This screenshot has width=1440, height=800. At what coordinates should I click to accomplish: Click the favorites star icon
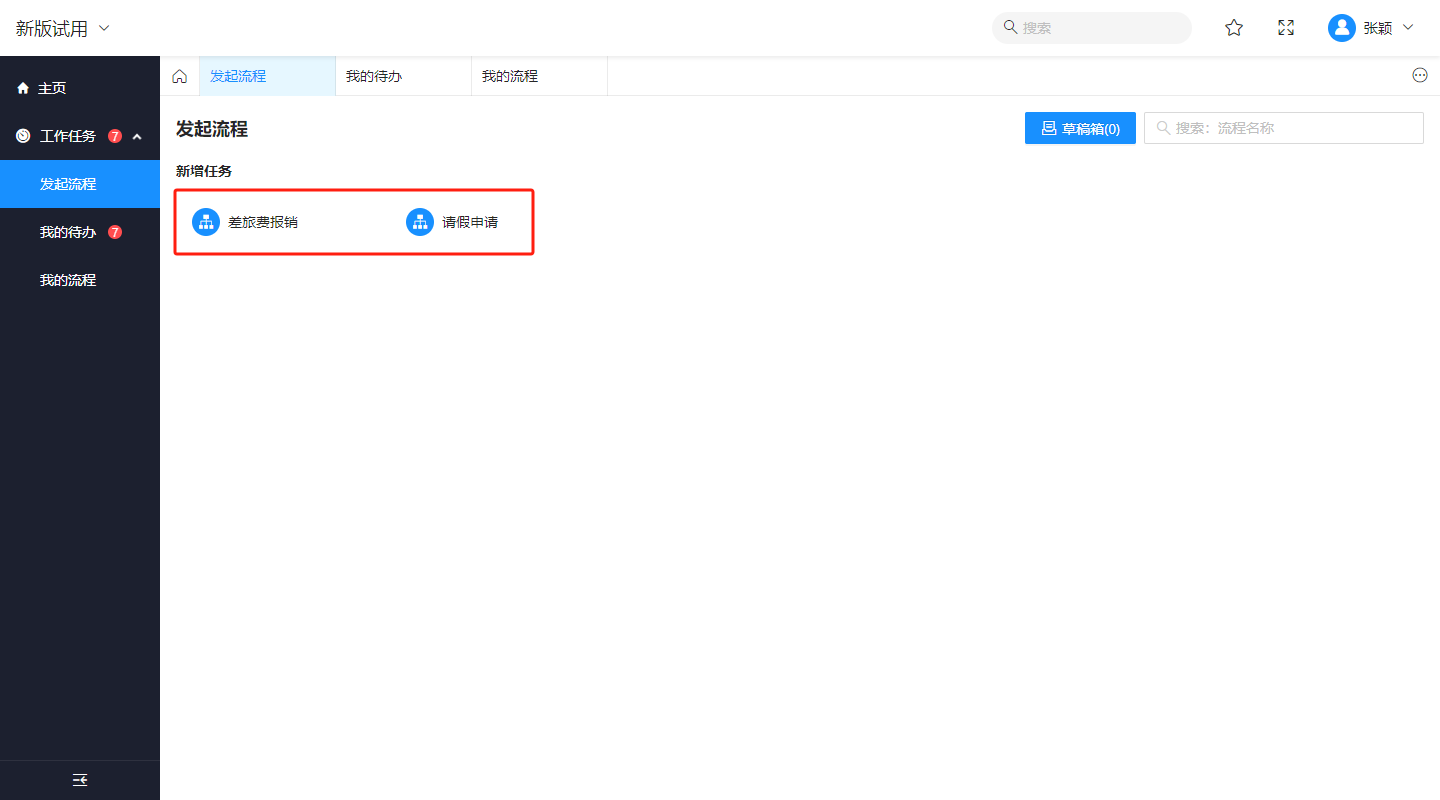pos(1234,28)
